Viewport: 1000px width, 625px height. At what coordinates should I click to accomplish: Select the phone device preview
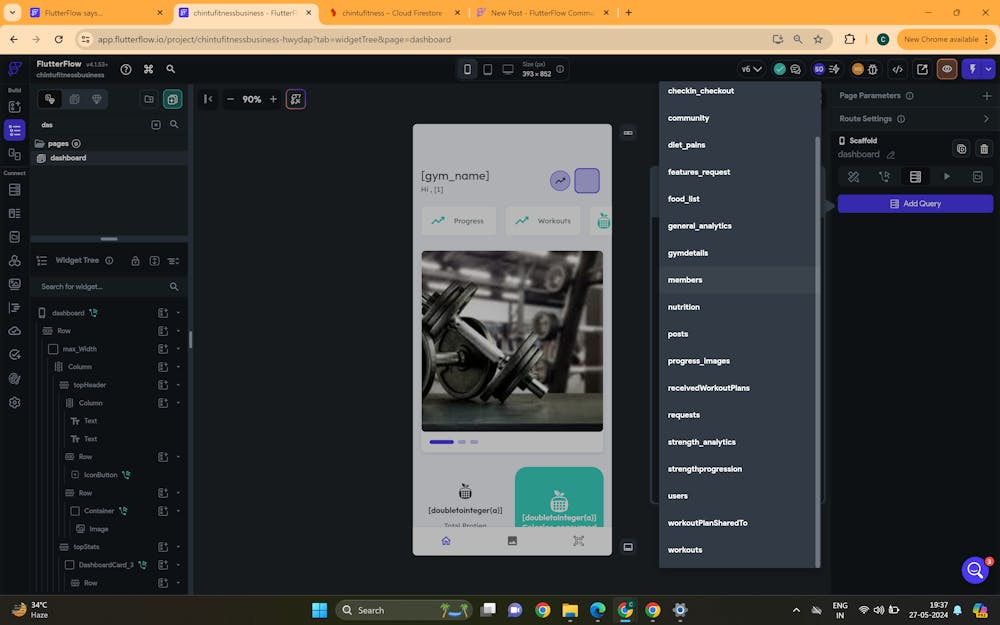467,69
